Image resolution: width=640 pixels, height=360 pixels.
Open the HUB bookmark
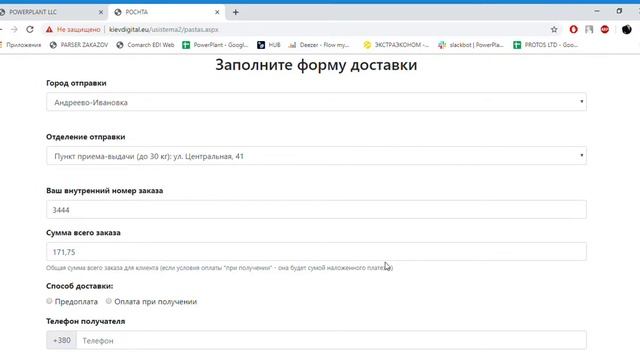tap(269, 45)
